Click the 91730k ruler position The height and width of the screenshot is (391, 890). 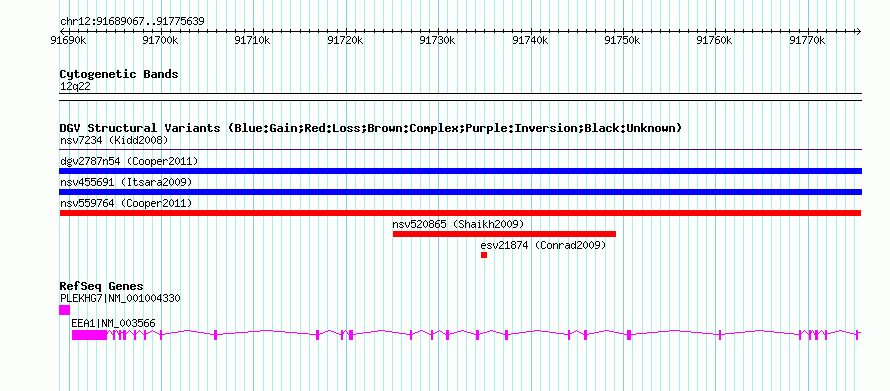pyautogui.click(x=438, y=40)
